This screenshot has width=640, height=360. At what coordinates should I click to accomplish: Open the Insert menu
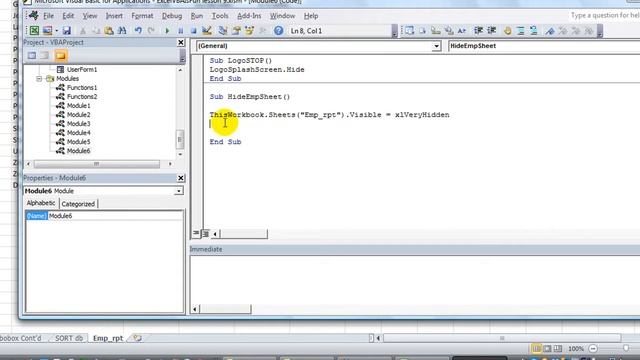114,16
